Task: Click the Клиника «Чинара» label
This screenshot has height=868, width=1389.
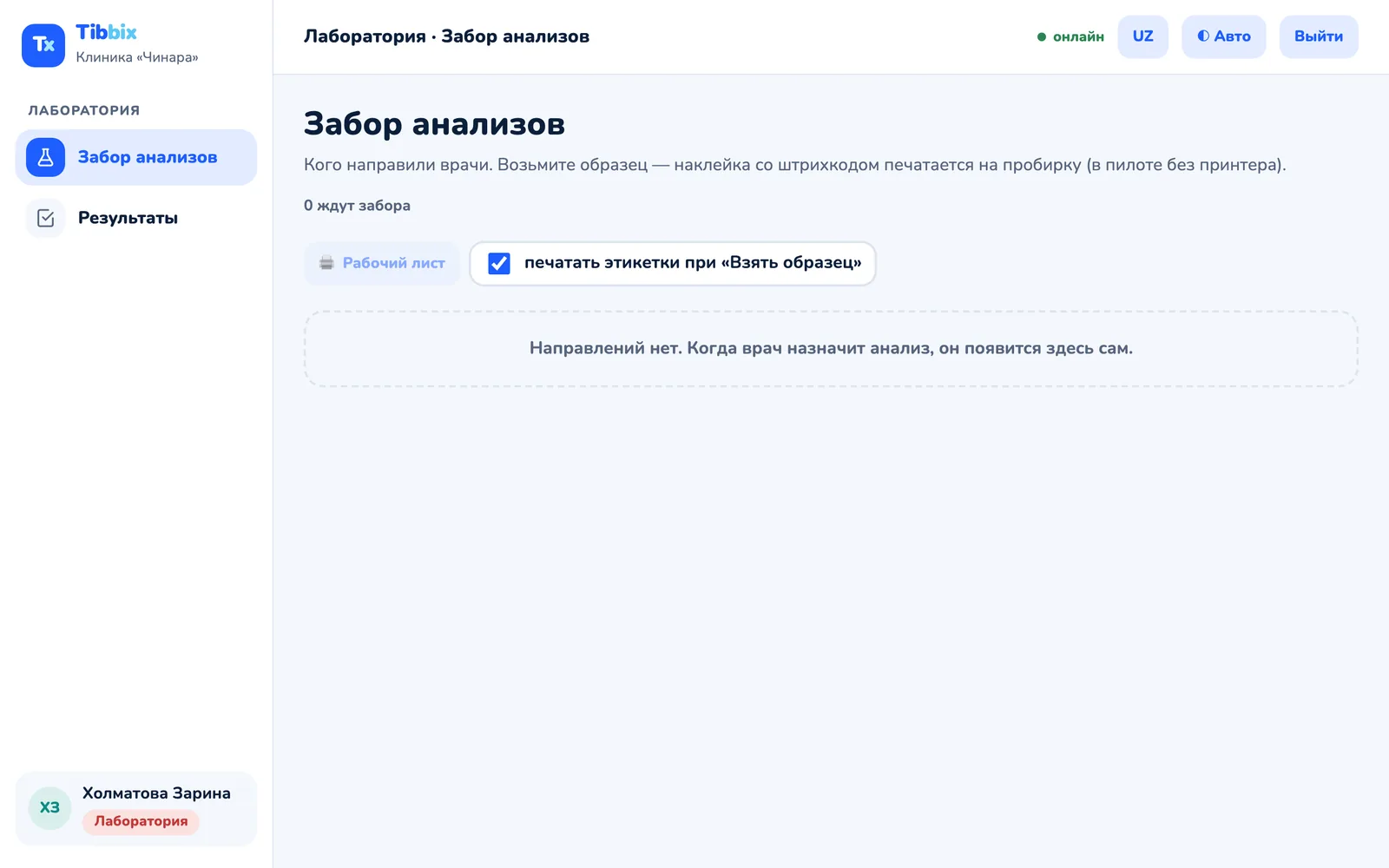Action: pos(137,57)
